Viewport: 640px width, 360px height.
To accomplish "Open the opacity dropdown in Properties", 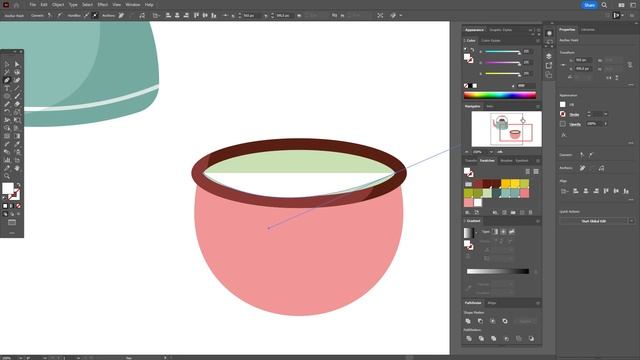I will pos(606,124).
